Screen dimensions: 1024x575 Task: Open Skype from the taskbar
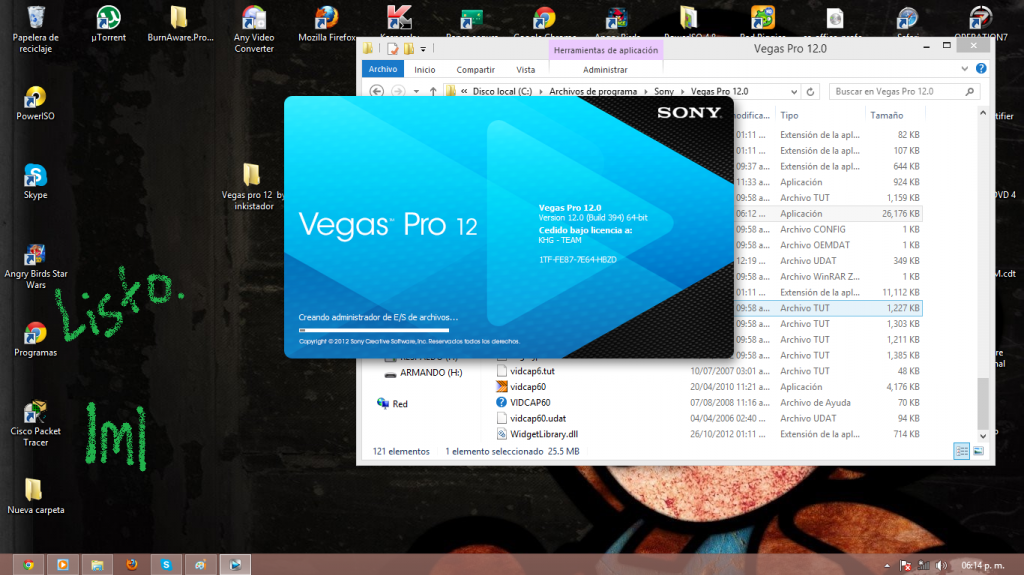point(167,565)
